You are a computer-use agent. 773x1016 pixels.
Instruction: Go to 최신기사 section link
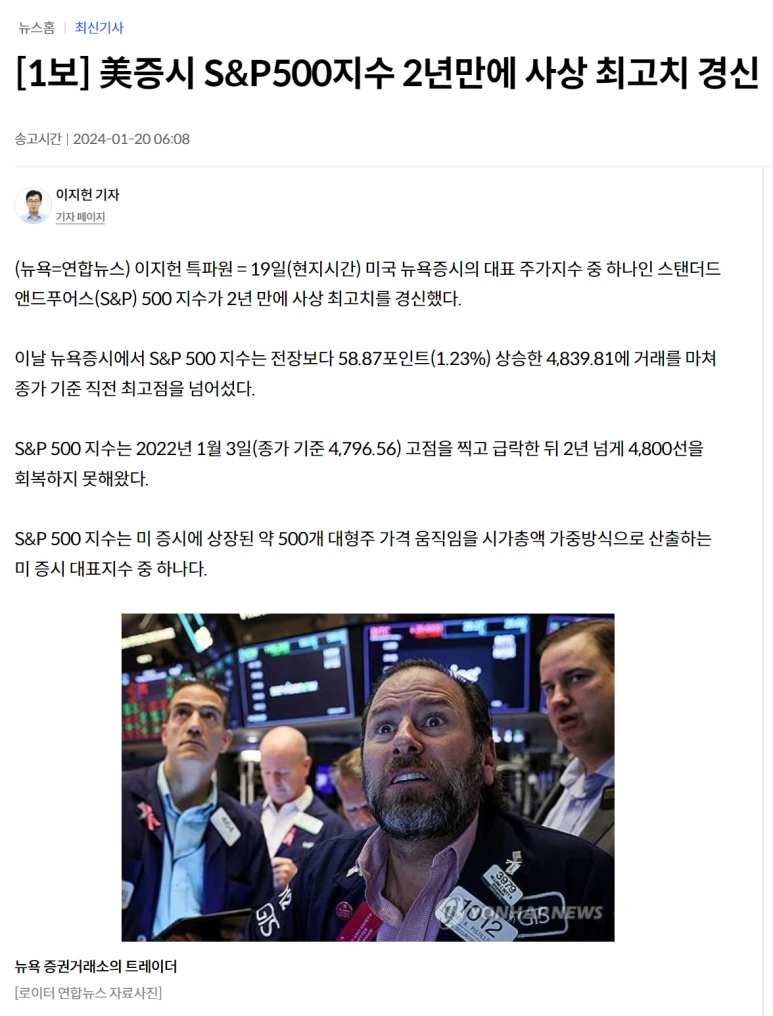pos(99,28)
